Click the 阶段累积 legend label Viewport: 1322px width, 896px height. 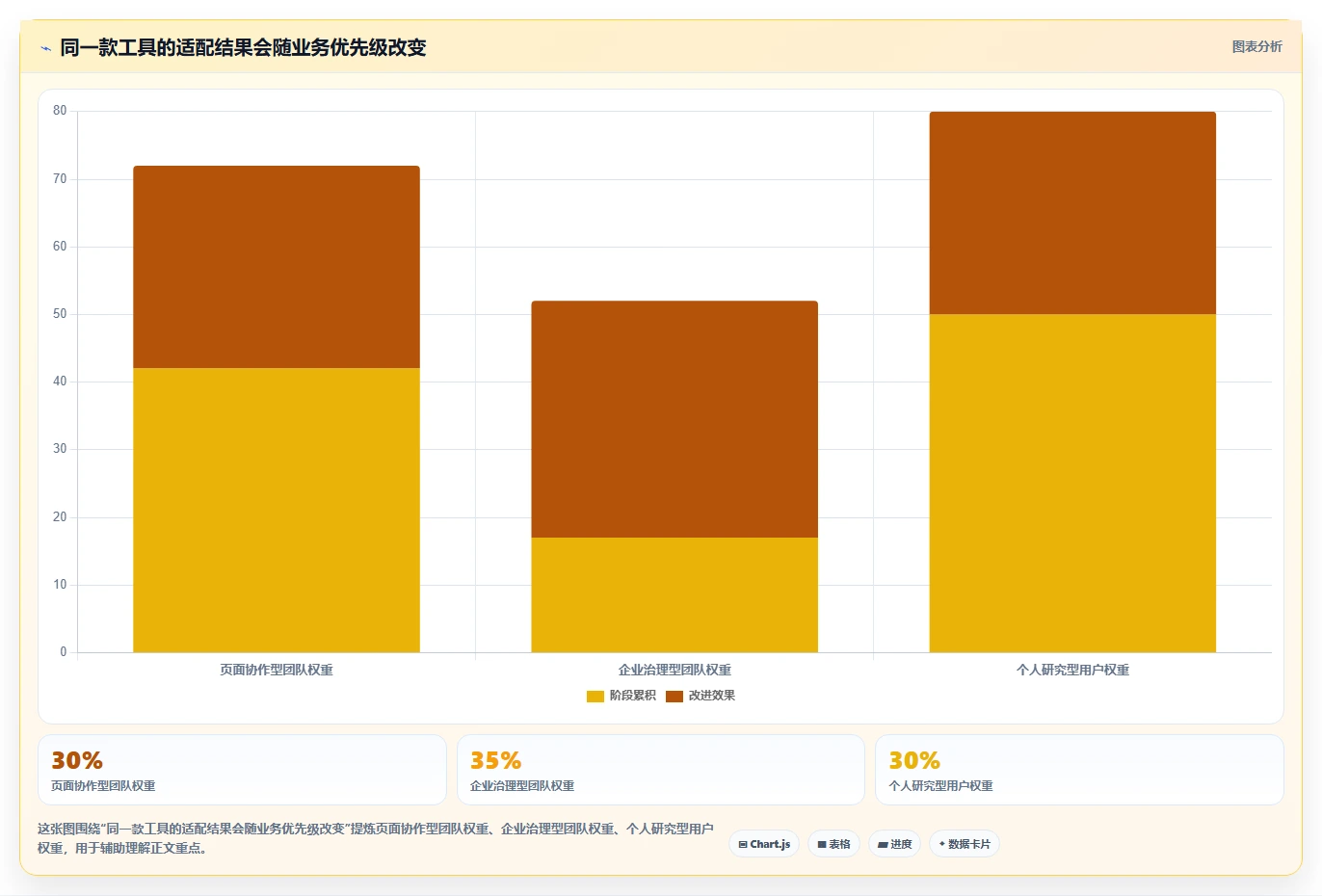632,696
